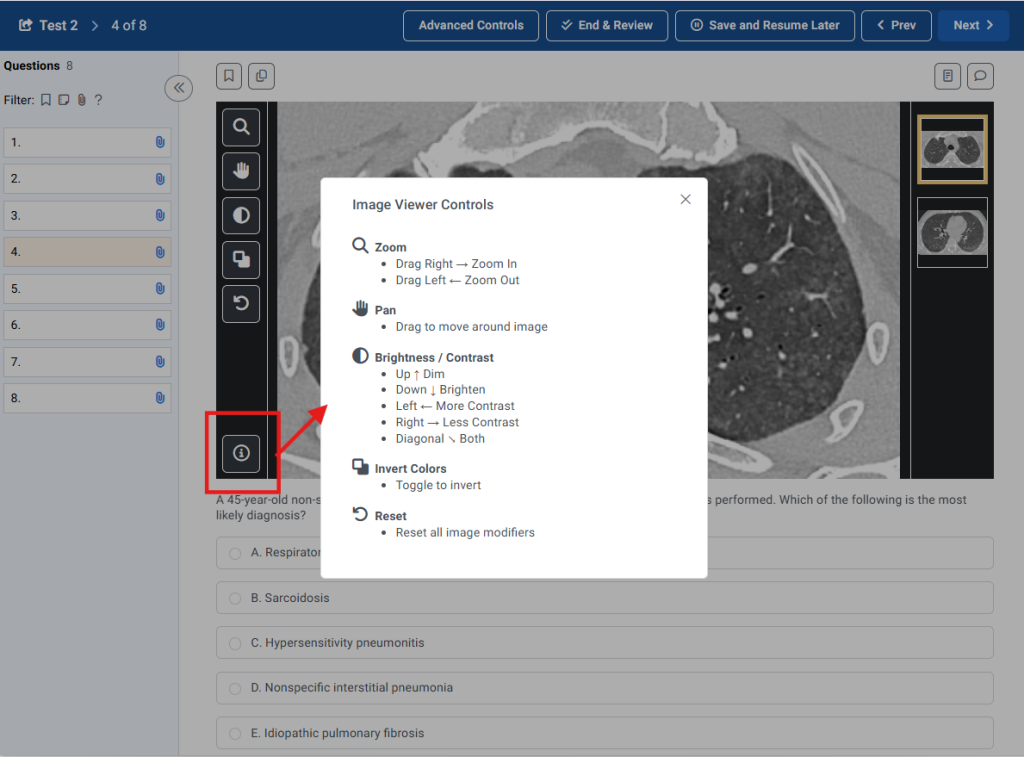
Task: Select the Zoom magnifier tool in viewer toolbar
Action: pos(241,127)
